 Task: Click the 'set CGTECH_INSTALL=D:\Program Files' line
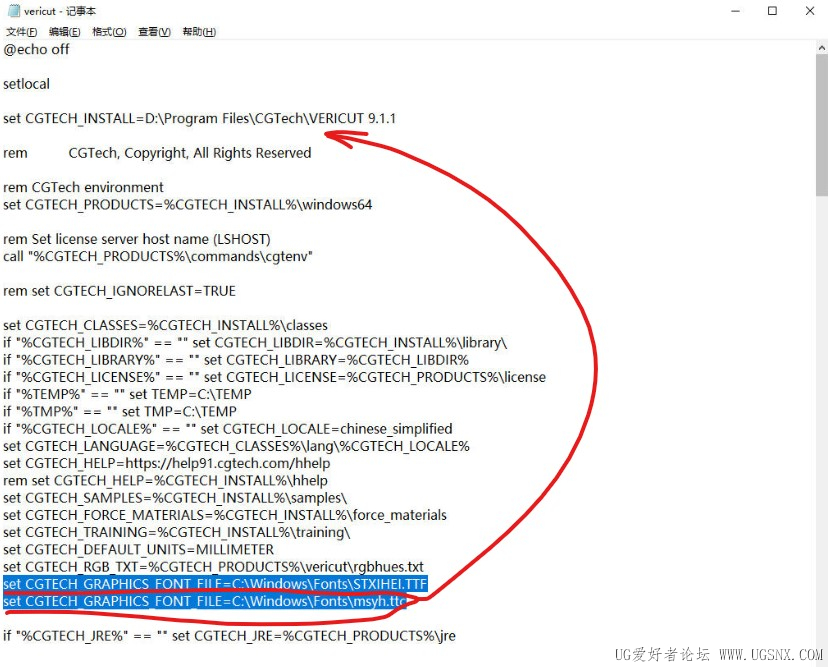[200, 118]
